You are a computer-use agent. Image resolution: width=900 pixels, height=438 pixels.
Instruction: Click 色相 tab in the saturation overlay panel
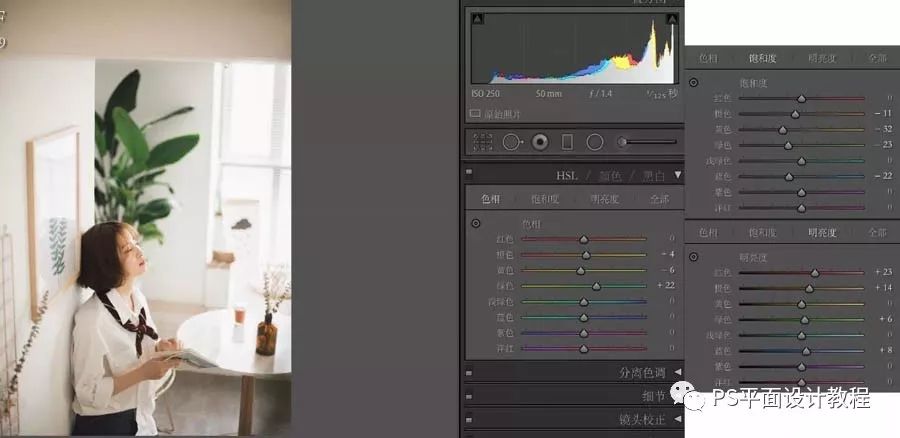tap(708, 58)
